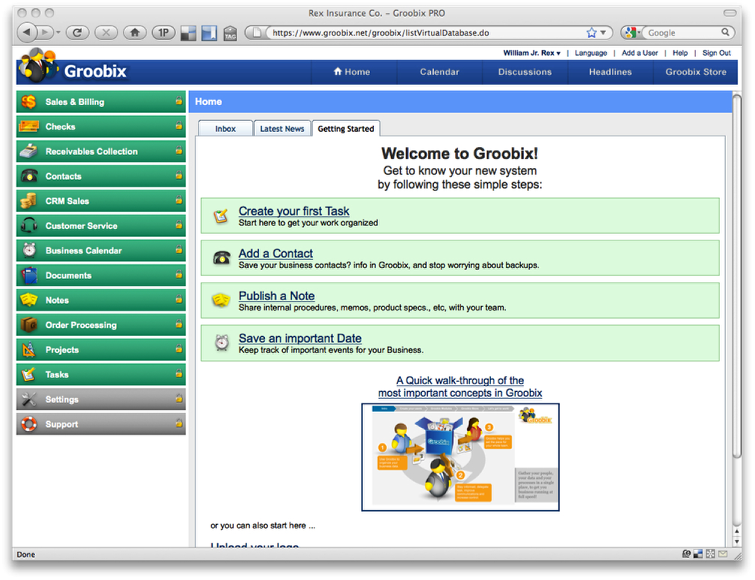Click the 1P toolbar button
755x580 pixels.
(164, 33)
